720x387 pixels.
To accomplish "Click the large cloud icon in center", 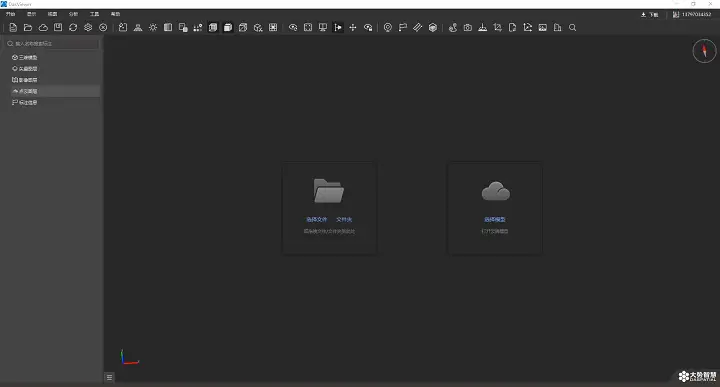I will tap(495, 191).
